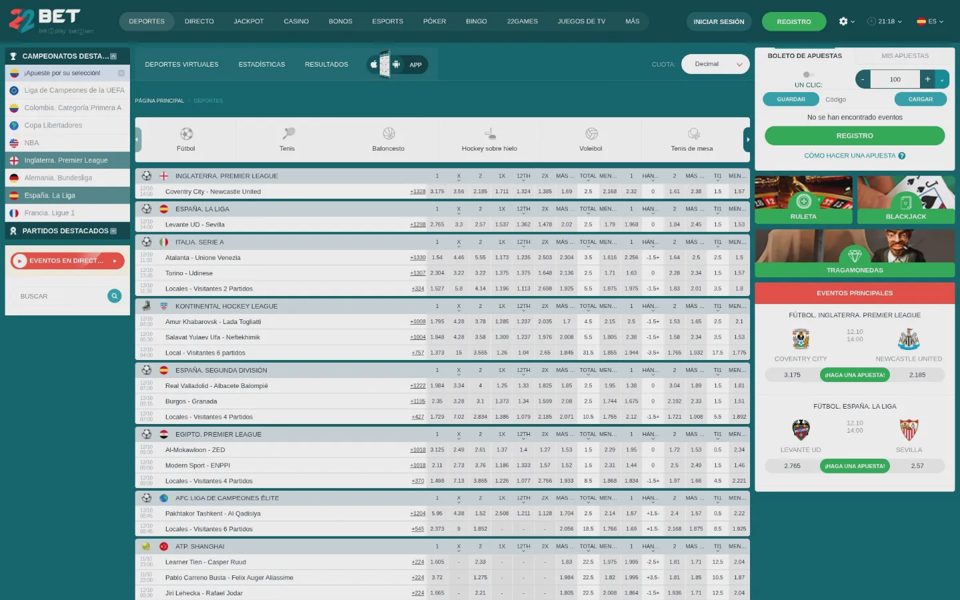
Task: Collapse the Campeonatos Destacados section
Action: point(113,56)
